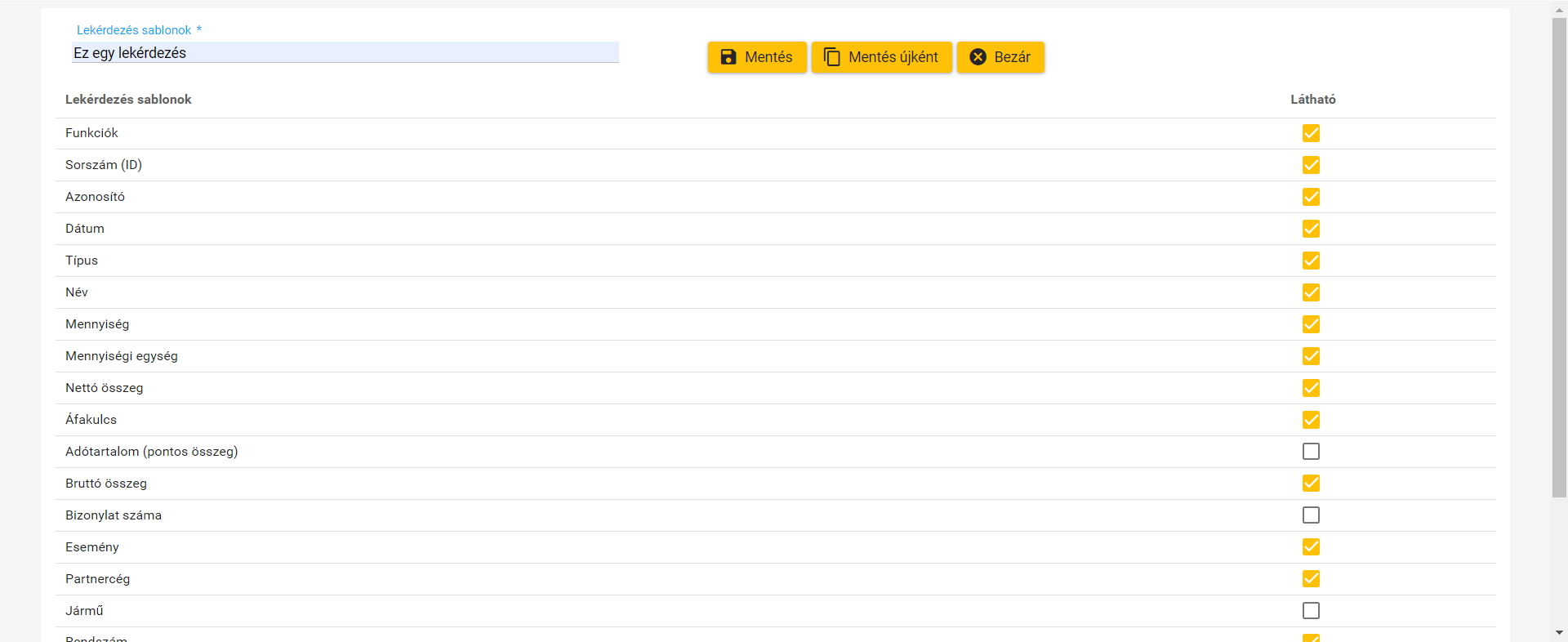Image resolution: width=1568 pixels, height=642 pixels.
Task: Uncheck the Funkciók visibility checkbox
Action: [1311, 133]
